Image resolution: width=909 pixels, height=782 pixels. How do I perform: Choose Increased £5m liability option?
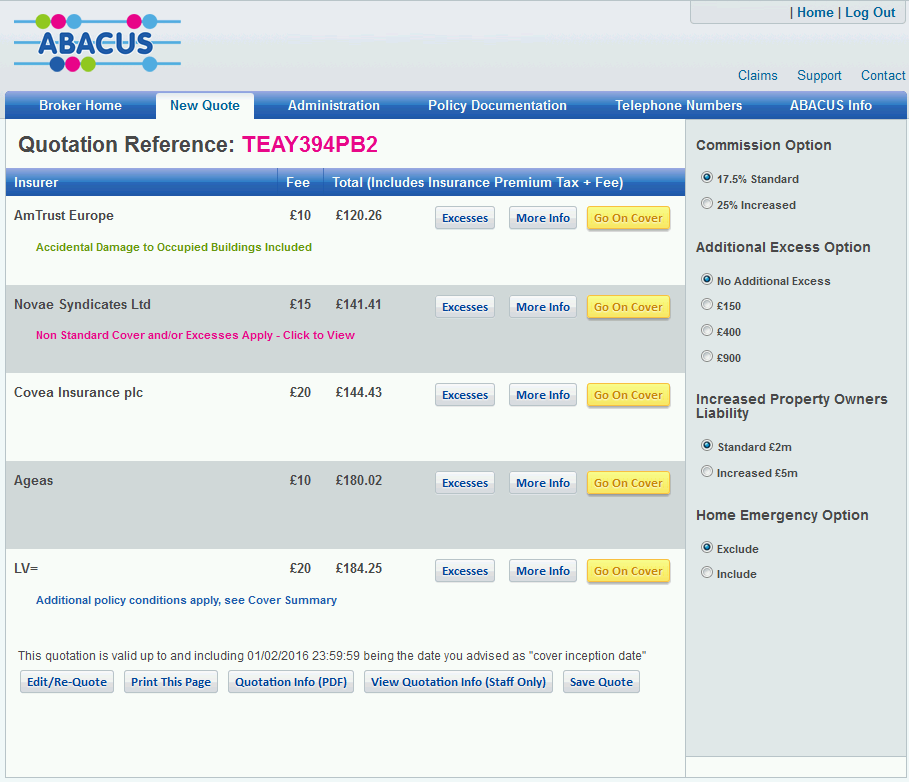point(707,471)
